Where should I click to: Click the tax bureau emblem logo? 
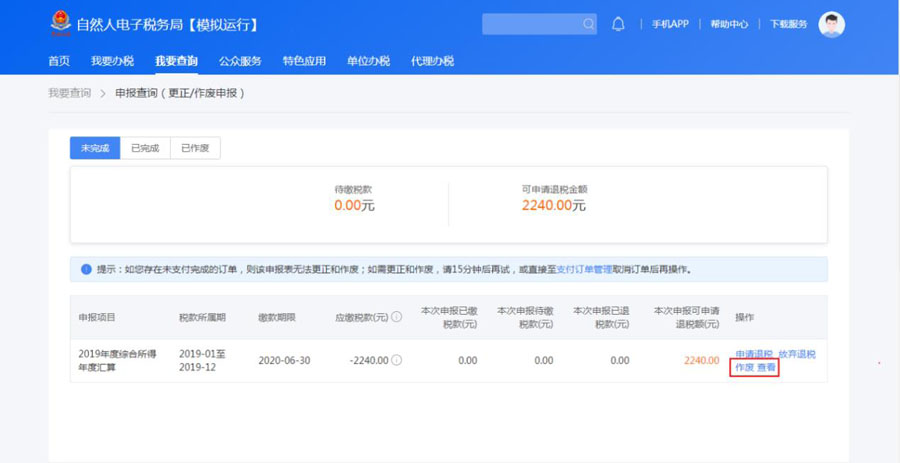[x=61, y=23]
